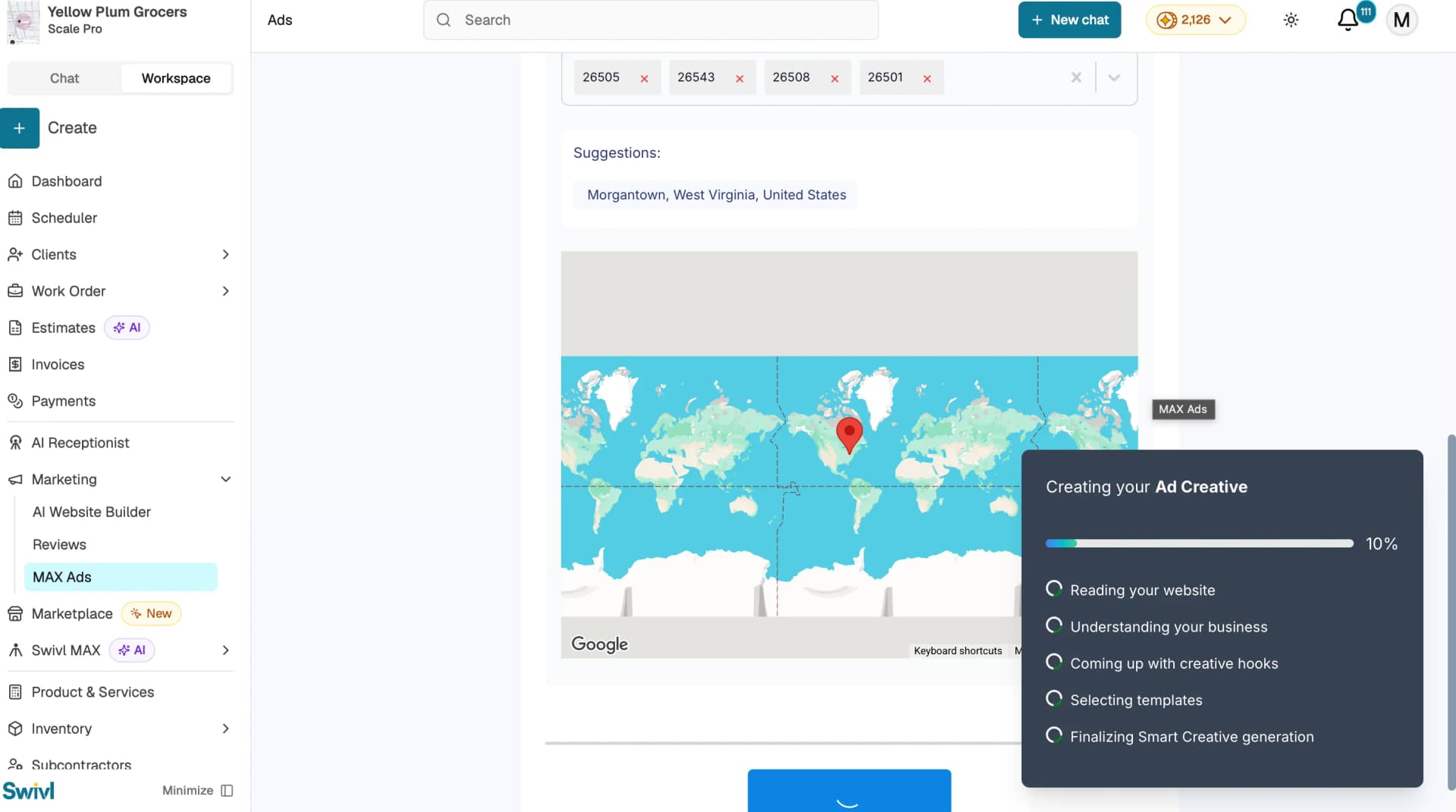Remove zip code 26543 tag
Screen dimensions: 1456x812
click(x=739, y=78)
